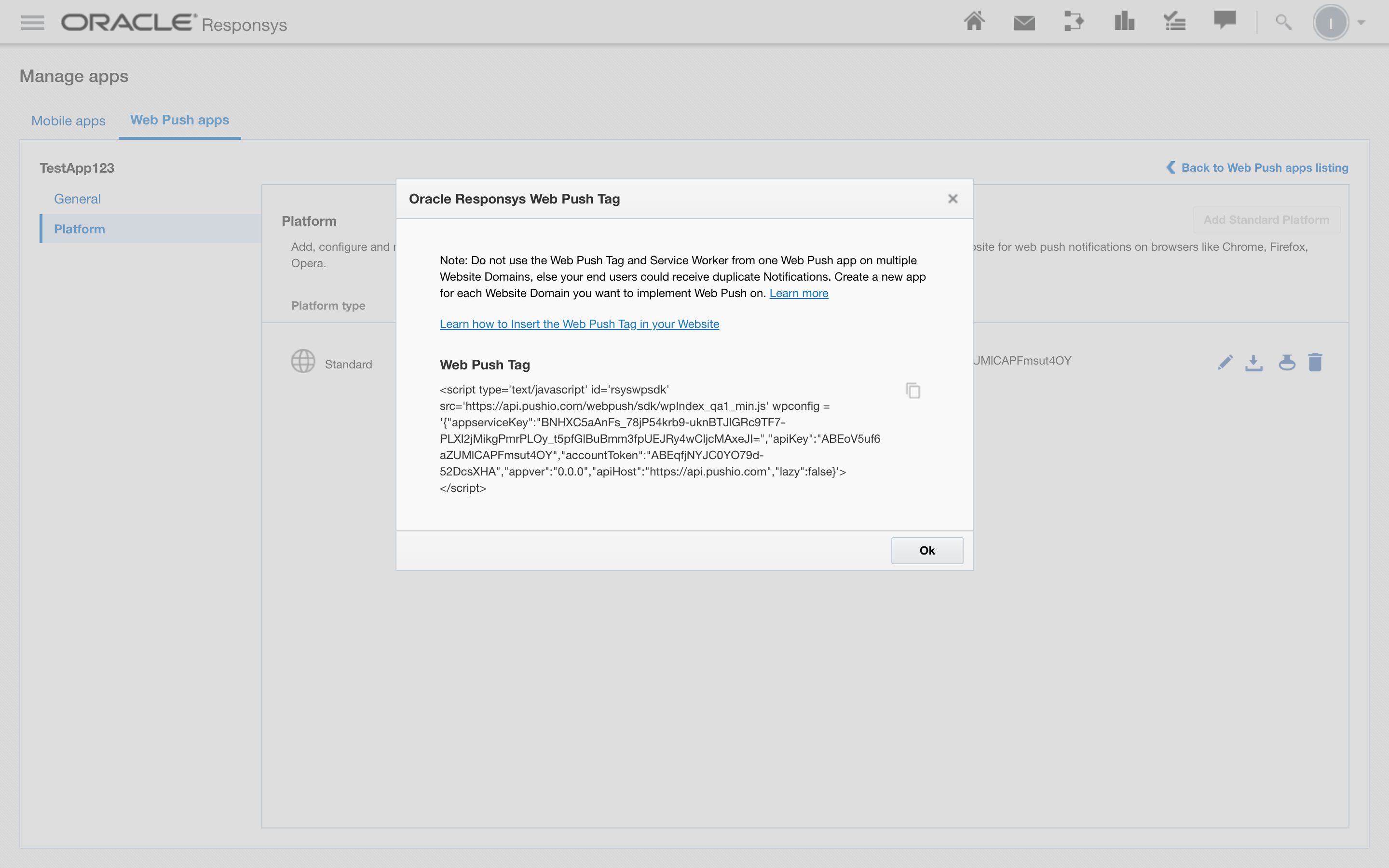View analytics via the bar chart icon
This screenshot has width=1389, height=868.
pyautogui.click(x=1124, y=22)
